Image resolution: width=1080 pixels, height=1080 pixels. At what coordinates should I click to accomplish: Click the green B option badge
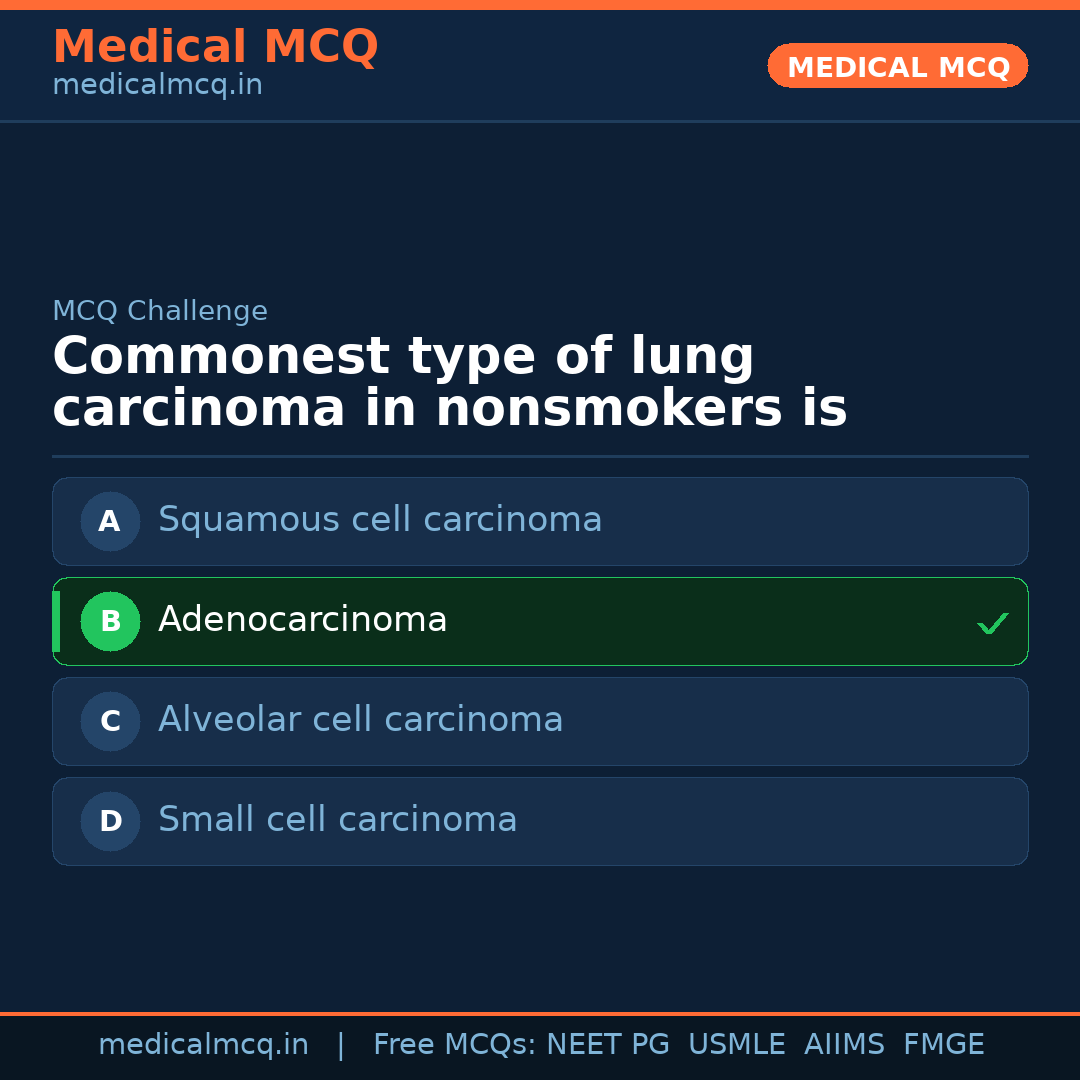(110, 621)
